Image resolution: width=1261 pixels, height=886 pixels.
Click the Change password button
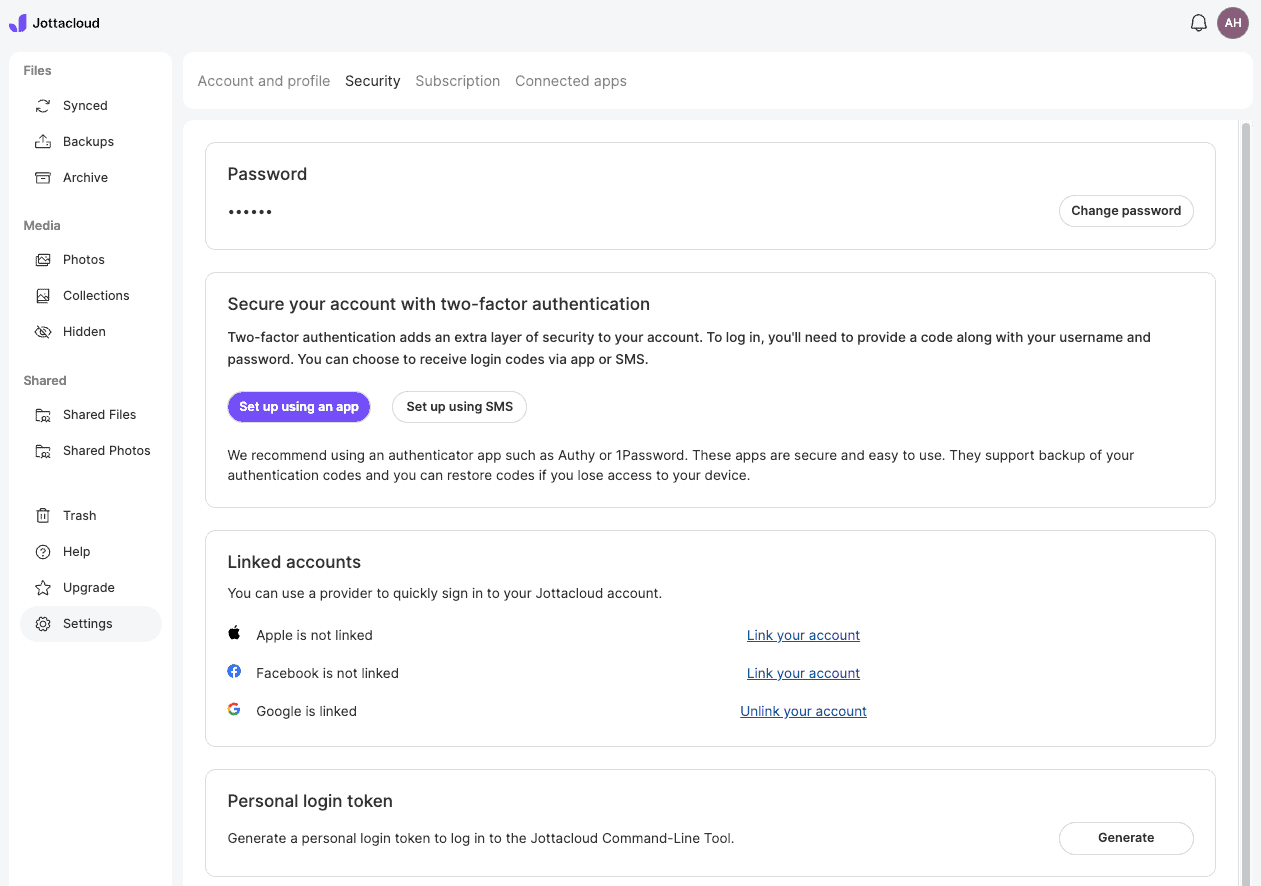tap(1126, 211)
